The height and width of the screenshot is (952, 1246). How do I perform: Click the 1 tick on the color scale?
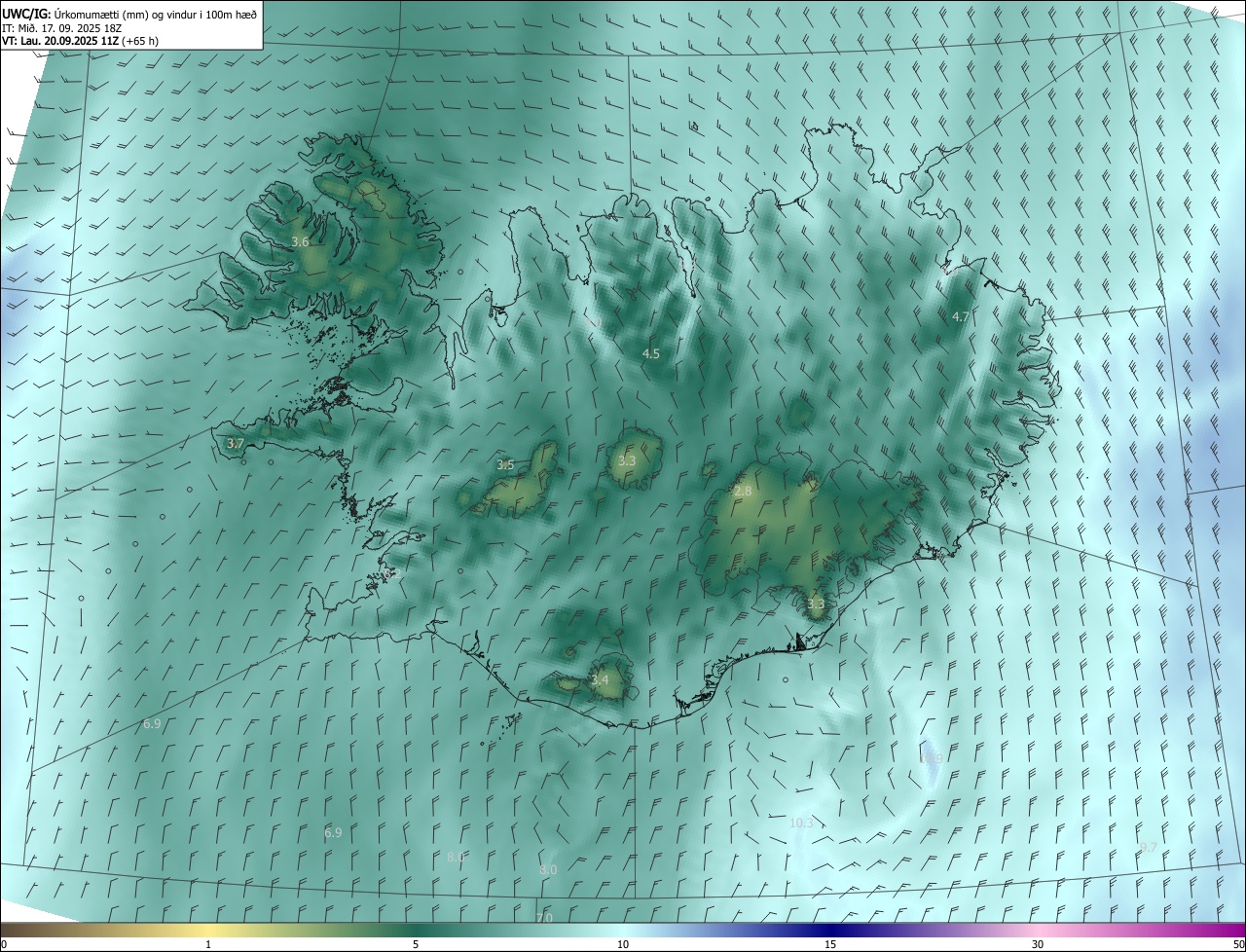(208, 944)
